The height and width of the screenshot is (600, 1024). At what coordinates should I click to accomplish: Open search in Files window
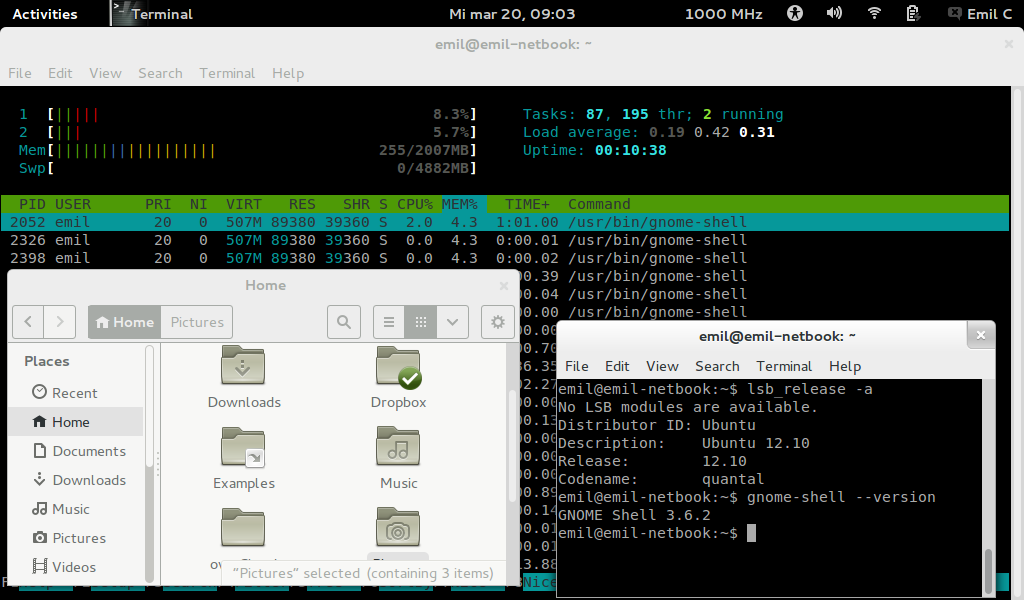[344, 322]
